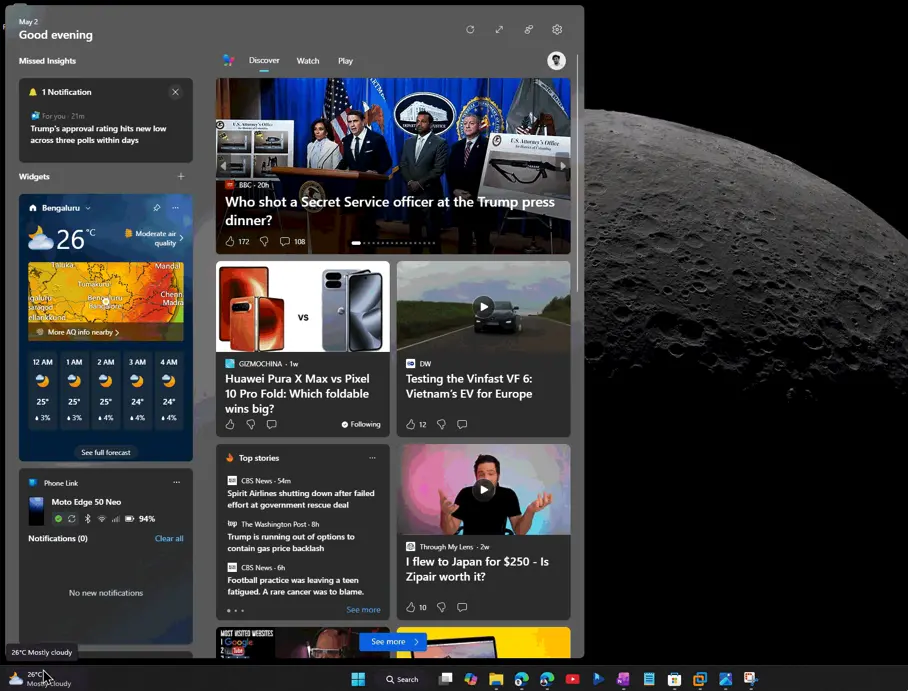Go to next featured story arrow
Viewport: 908px width, 691px height.
[563, 166]
